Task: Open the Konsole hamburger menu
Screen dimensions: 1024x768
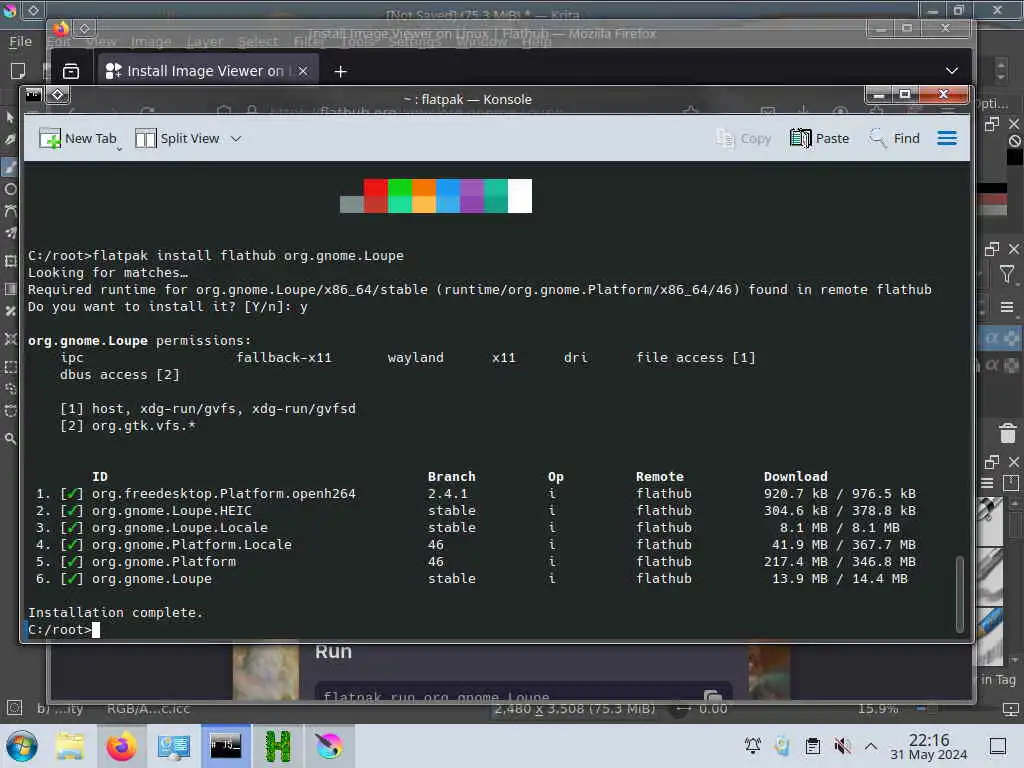Action: 947,138
